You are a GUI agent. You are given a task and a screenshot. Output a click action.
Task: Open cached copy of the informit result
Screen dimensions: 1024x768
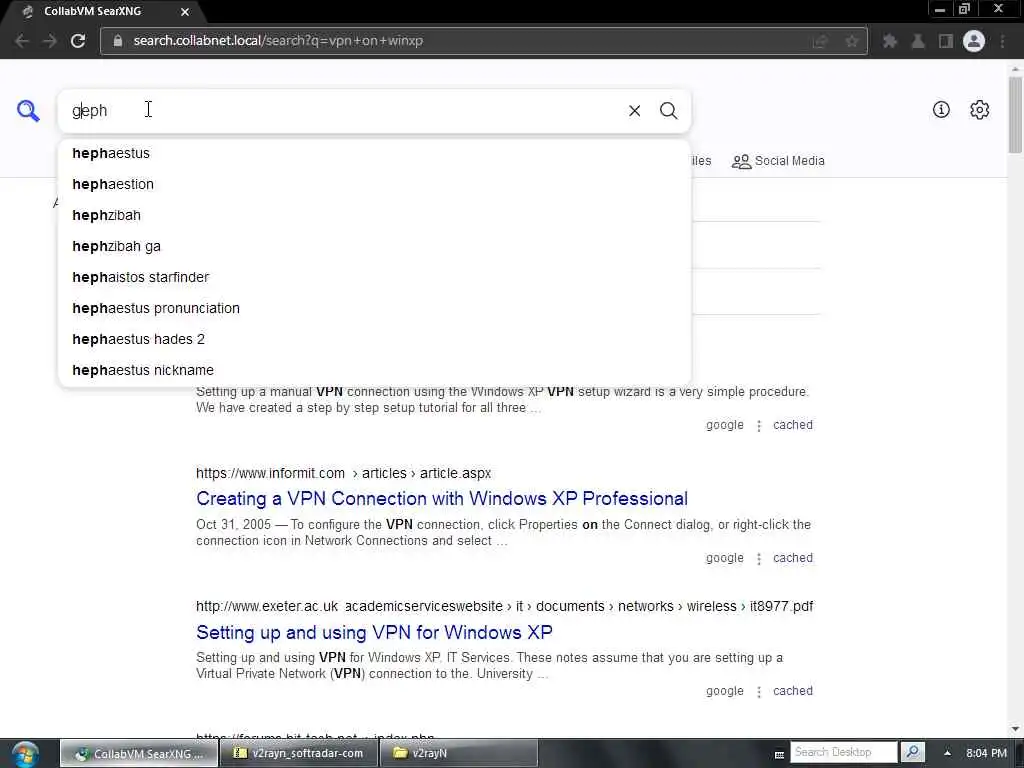coord(793,558)
